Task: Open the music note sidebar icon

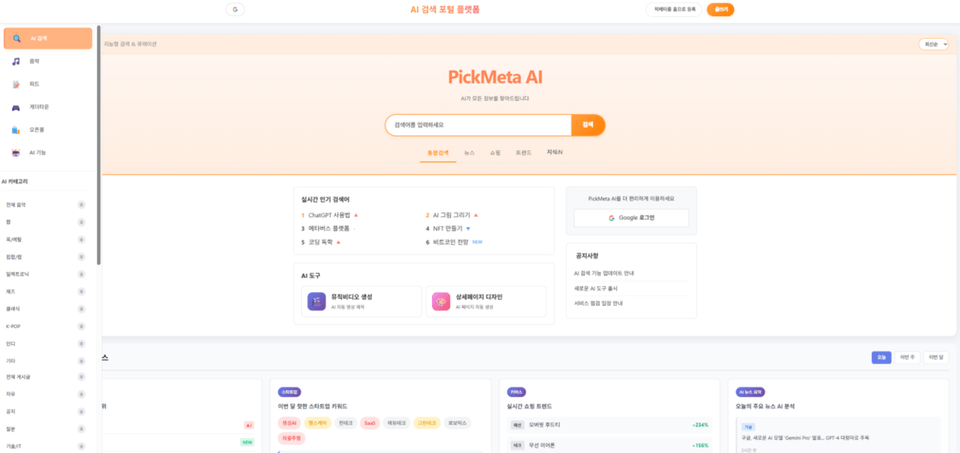Action: coord(17,61)
